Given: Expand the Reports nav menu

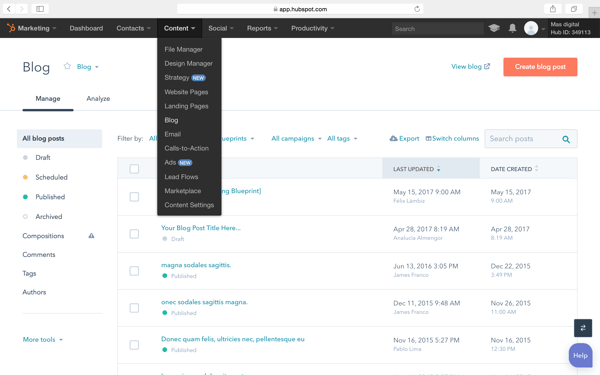Looking at the screenshot, I should tap(262, 28).
